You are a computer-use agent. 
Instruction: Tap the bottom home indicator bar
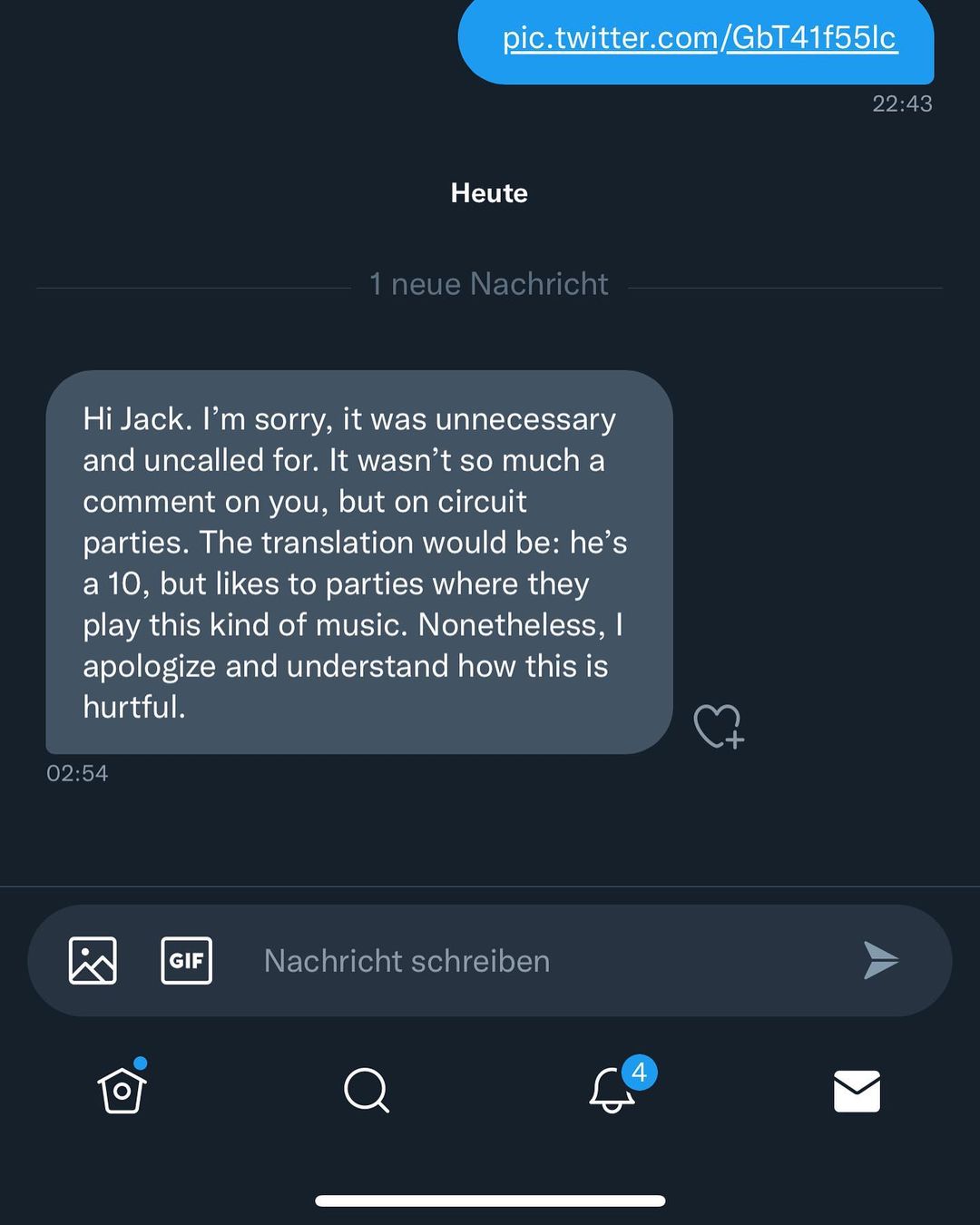(490, 1200)
